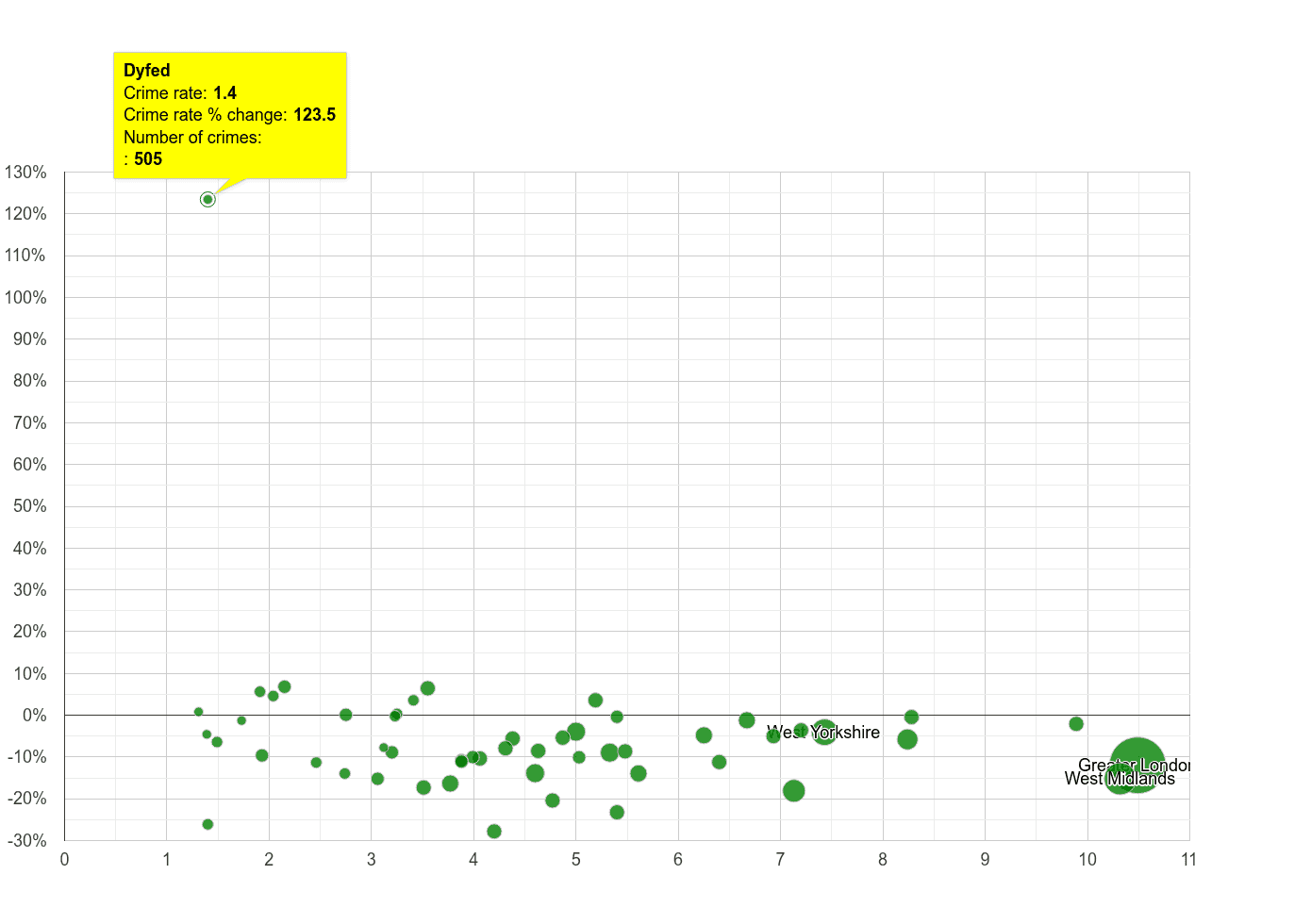This screenshot has height=924, width=1311.
Task: Click the Dyfed bubble at 123.5%
Action: pos(207,199)
